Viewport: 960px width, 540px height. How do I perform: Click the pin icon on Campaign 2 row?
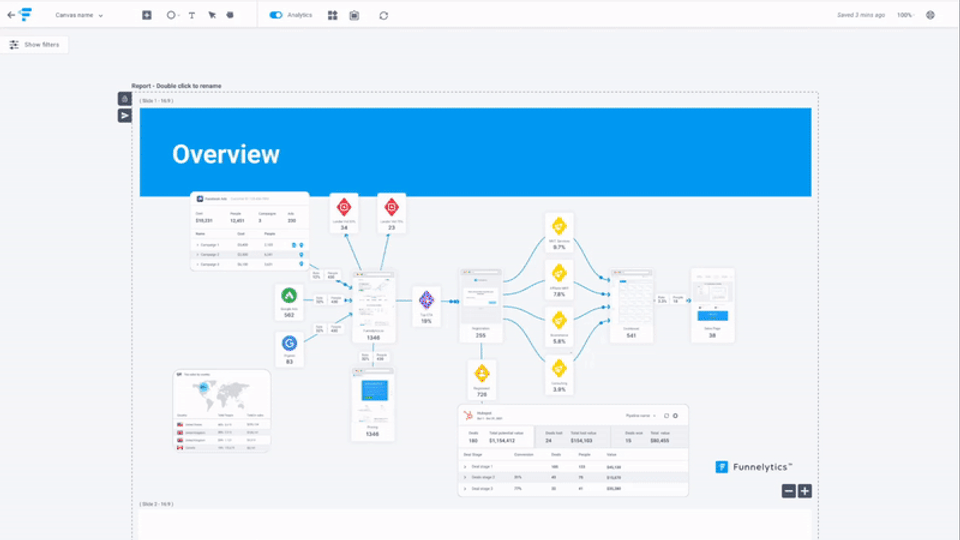click(301, 255)
